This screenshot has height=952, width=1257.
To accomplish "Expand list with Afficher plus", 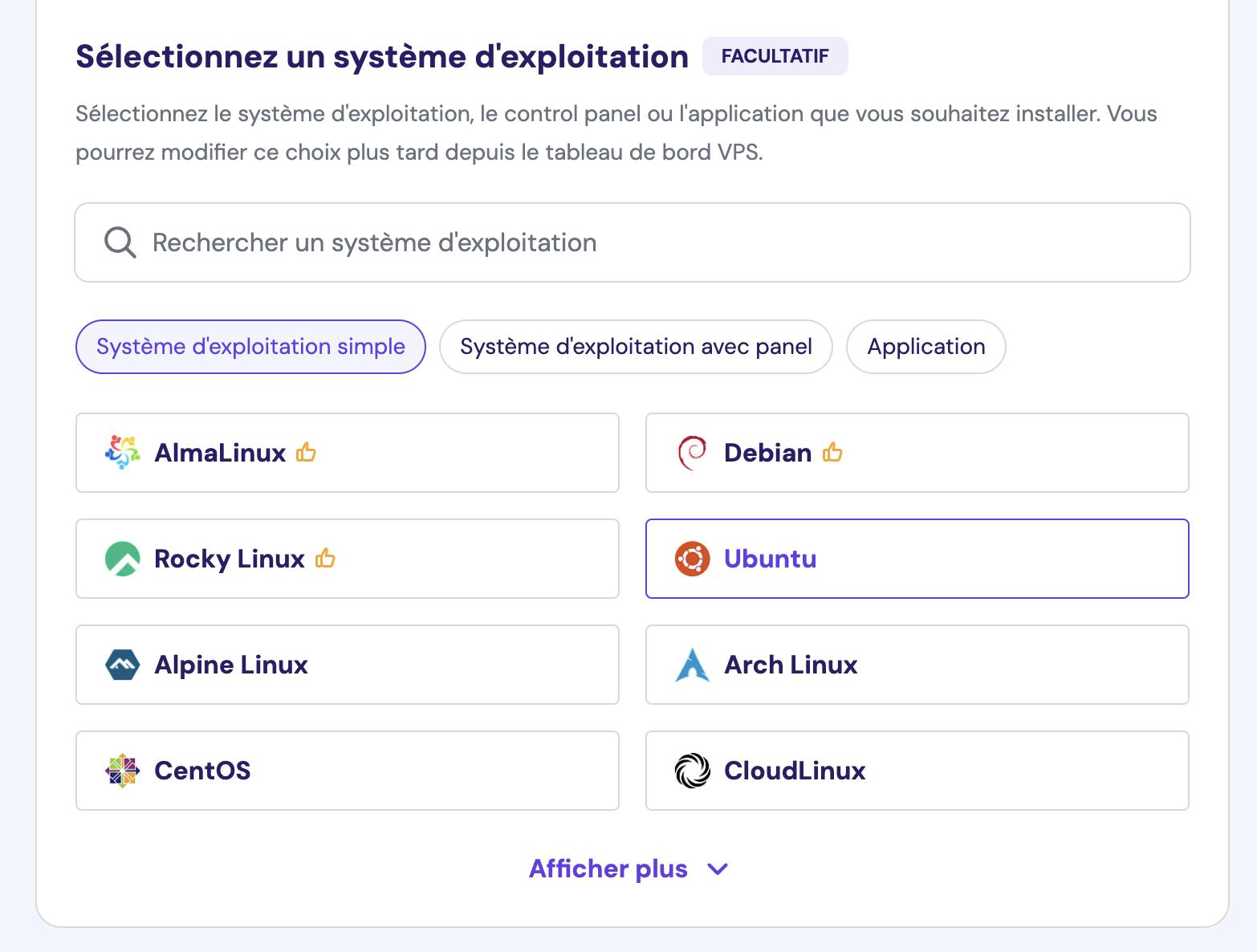I will [628, 869].
